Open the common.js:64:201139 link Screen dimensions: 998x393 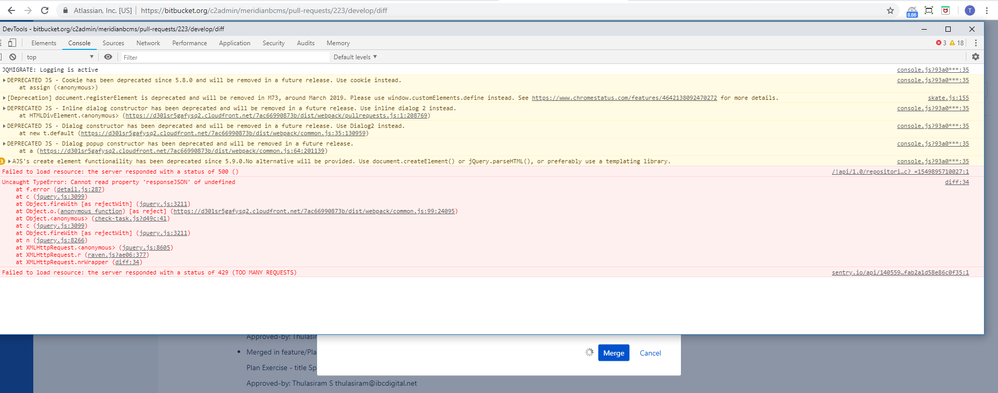[182, 152]
